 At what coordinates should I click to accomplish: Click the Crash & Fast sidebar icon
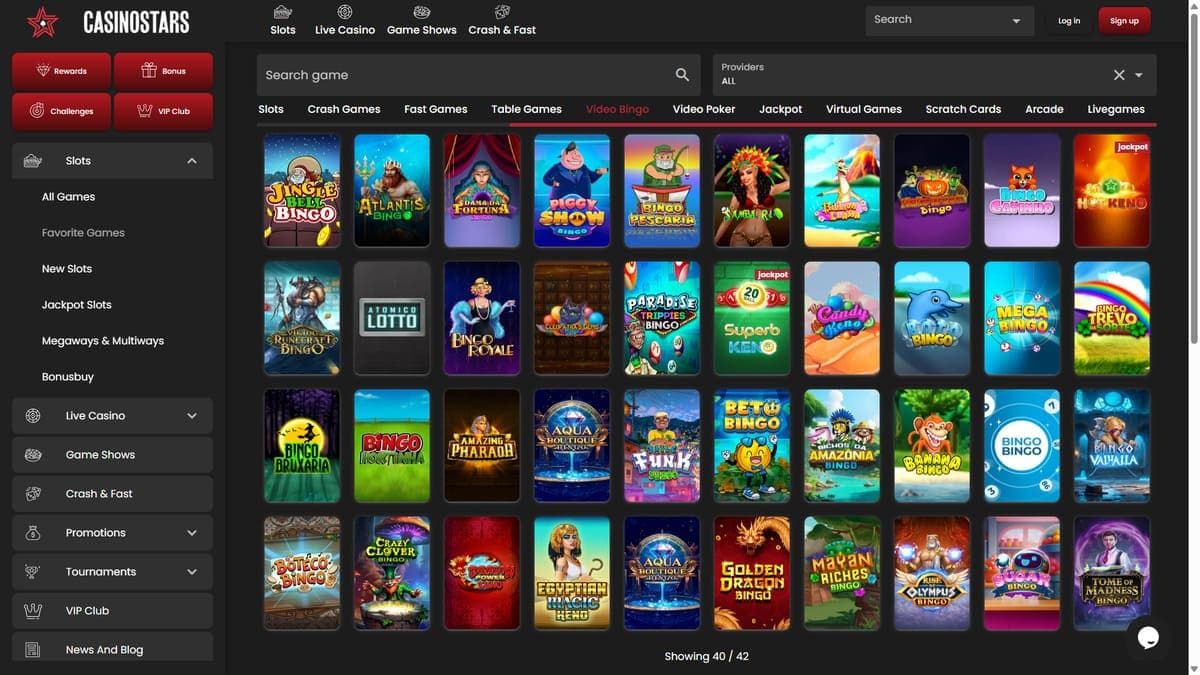33,494
